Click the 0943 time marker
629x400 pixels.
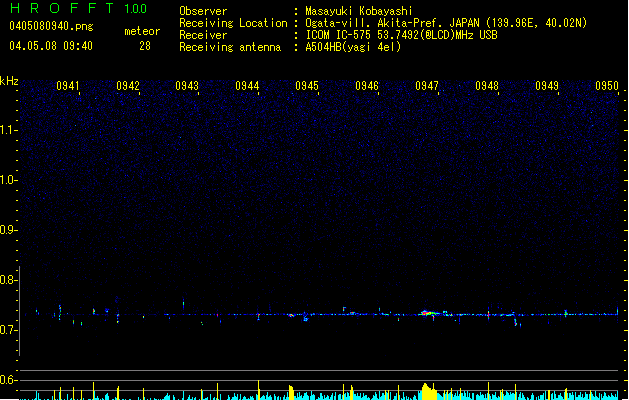coord(187,86)
